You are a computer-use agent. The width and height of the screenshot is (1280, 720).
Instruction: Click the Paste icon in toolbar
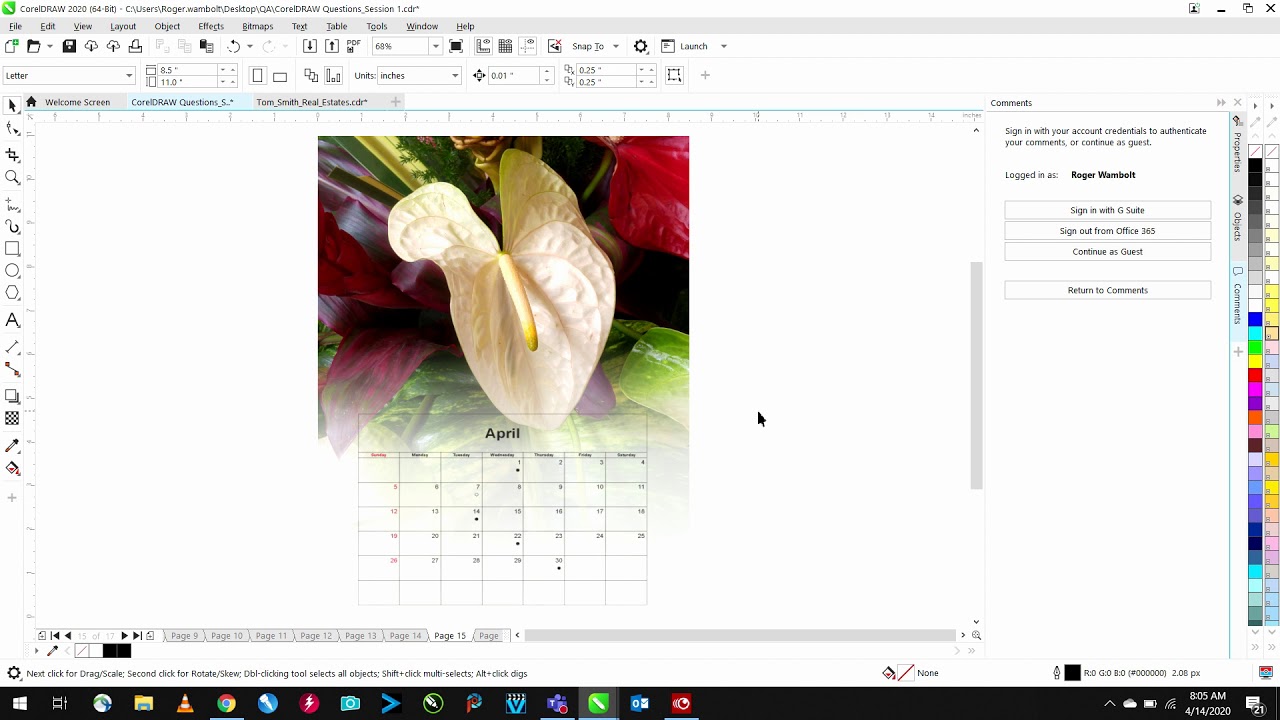click(206, 46)
